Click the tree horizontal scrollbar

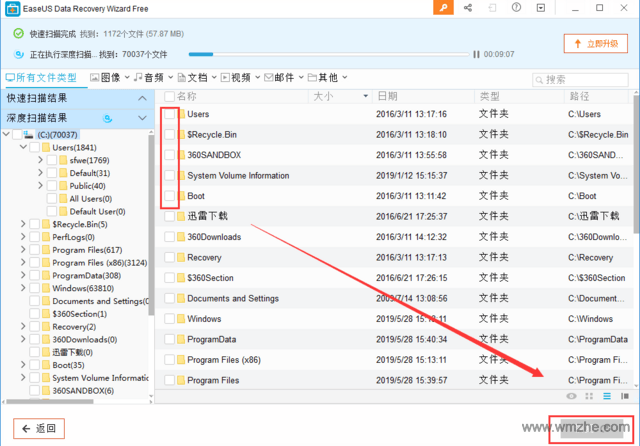50,402
